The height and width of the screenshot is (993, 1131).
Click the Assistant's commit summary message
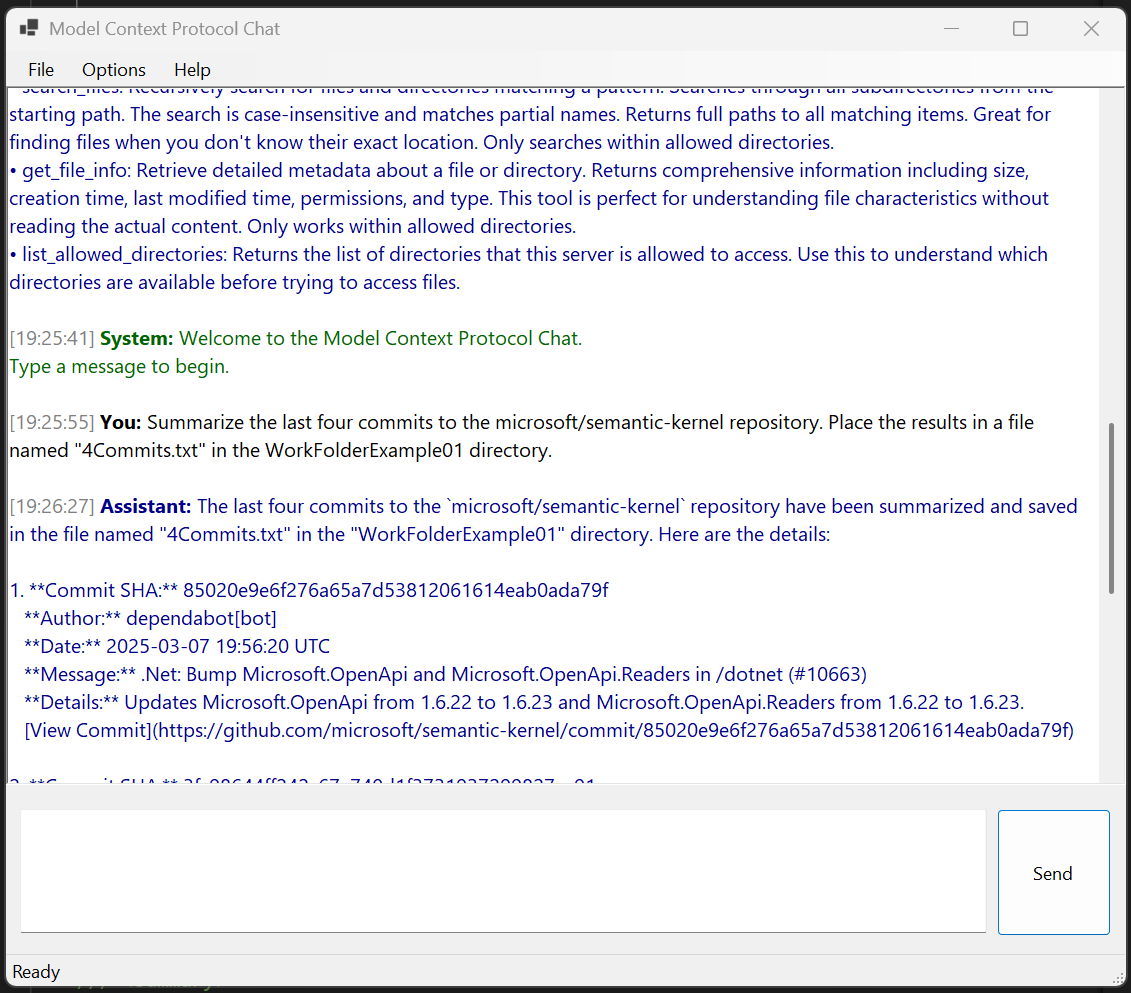click(x=500, y=505)
